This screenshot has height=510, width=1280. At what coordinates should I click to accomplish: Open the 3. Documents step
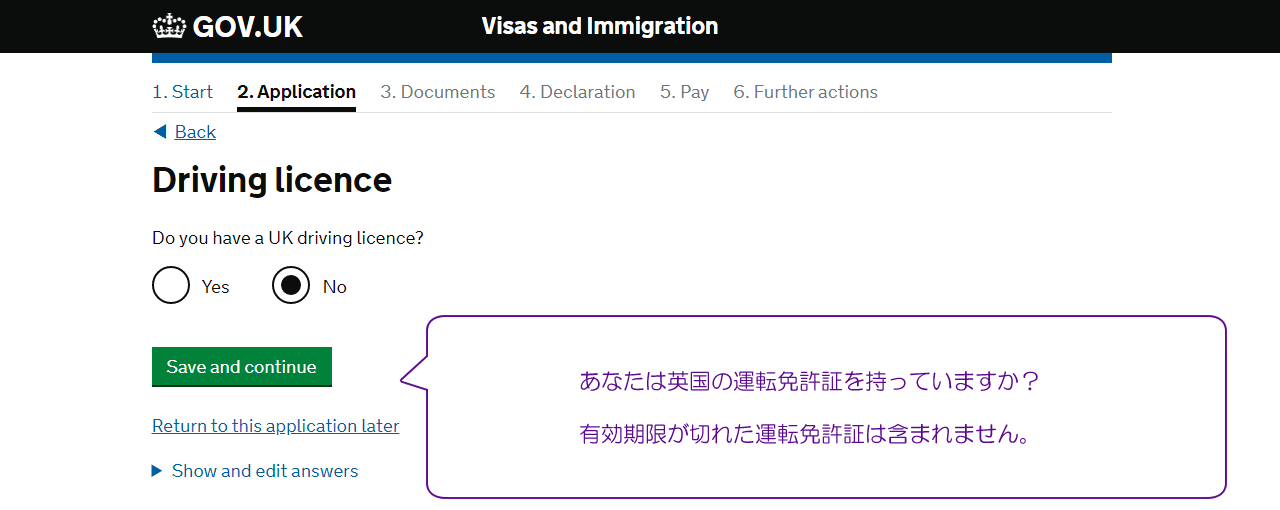437,92
